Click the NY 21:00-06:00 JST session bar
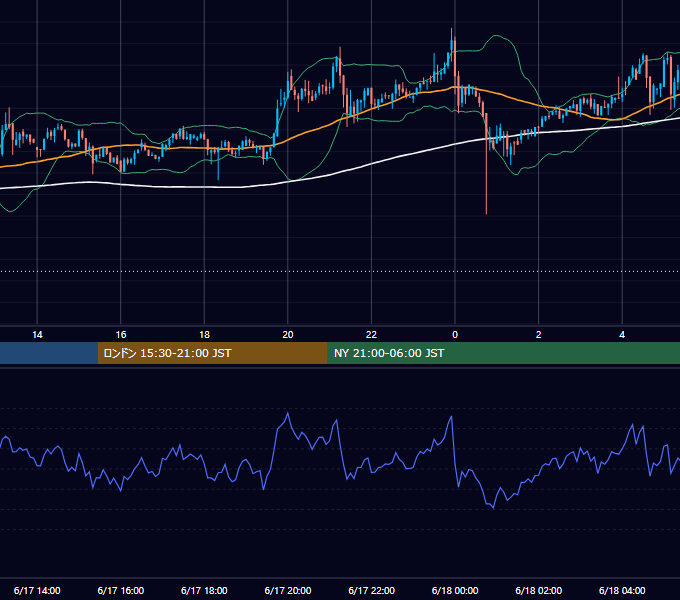The image size is (680, 600). pyautogui.click(x=503, y=353)
